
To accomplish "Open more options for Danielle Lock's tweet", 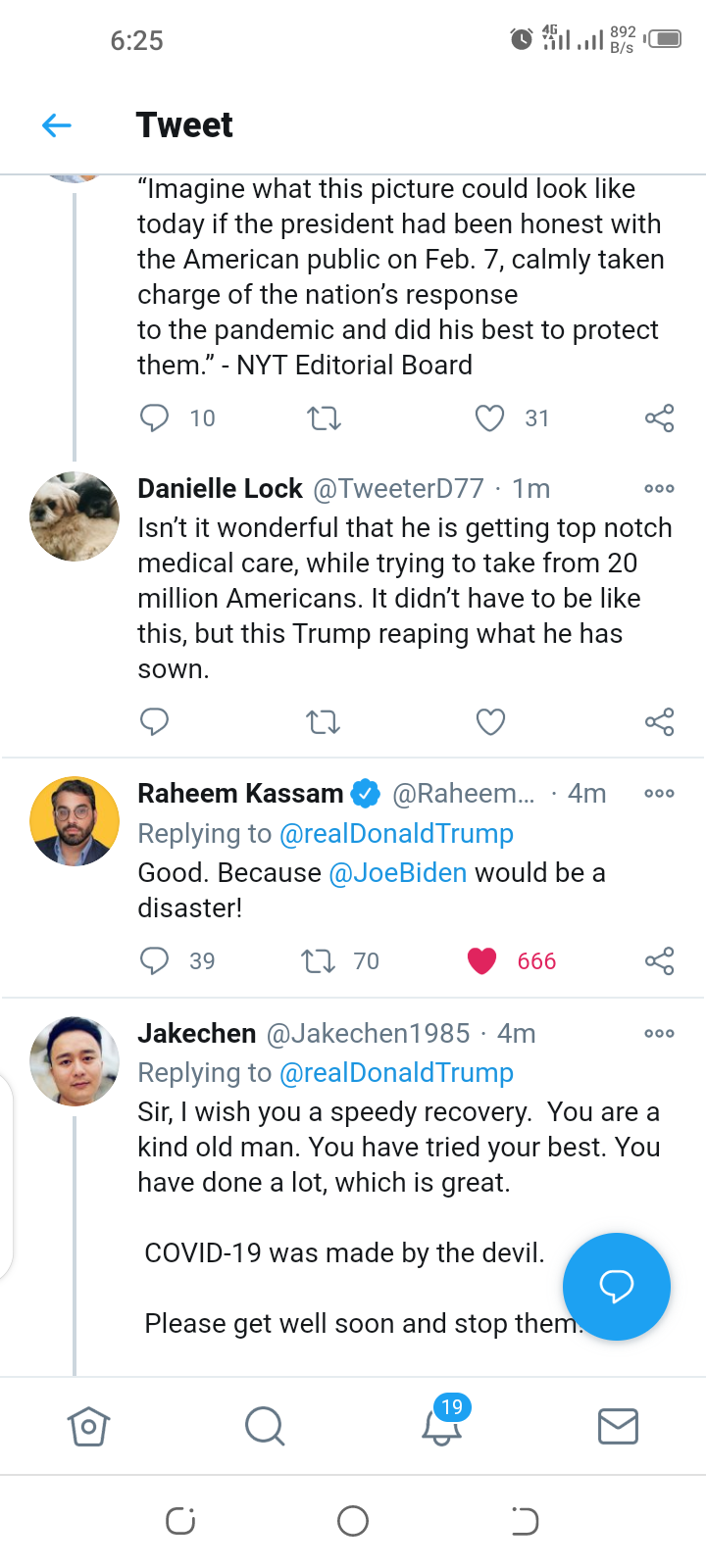I will pyautogui.click(x=659, y=488).
